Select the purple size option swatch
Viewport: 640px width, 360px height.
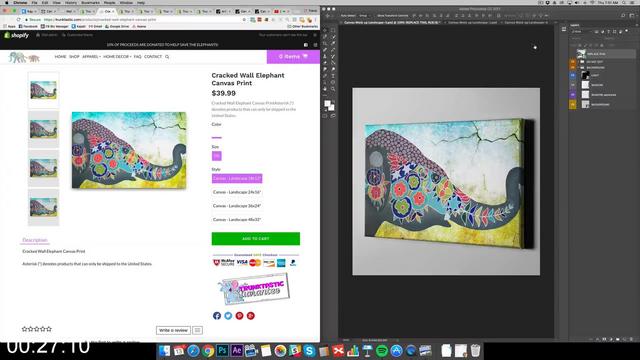pos(217,156)
